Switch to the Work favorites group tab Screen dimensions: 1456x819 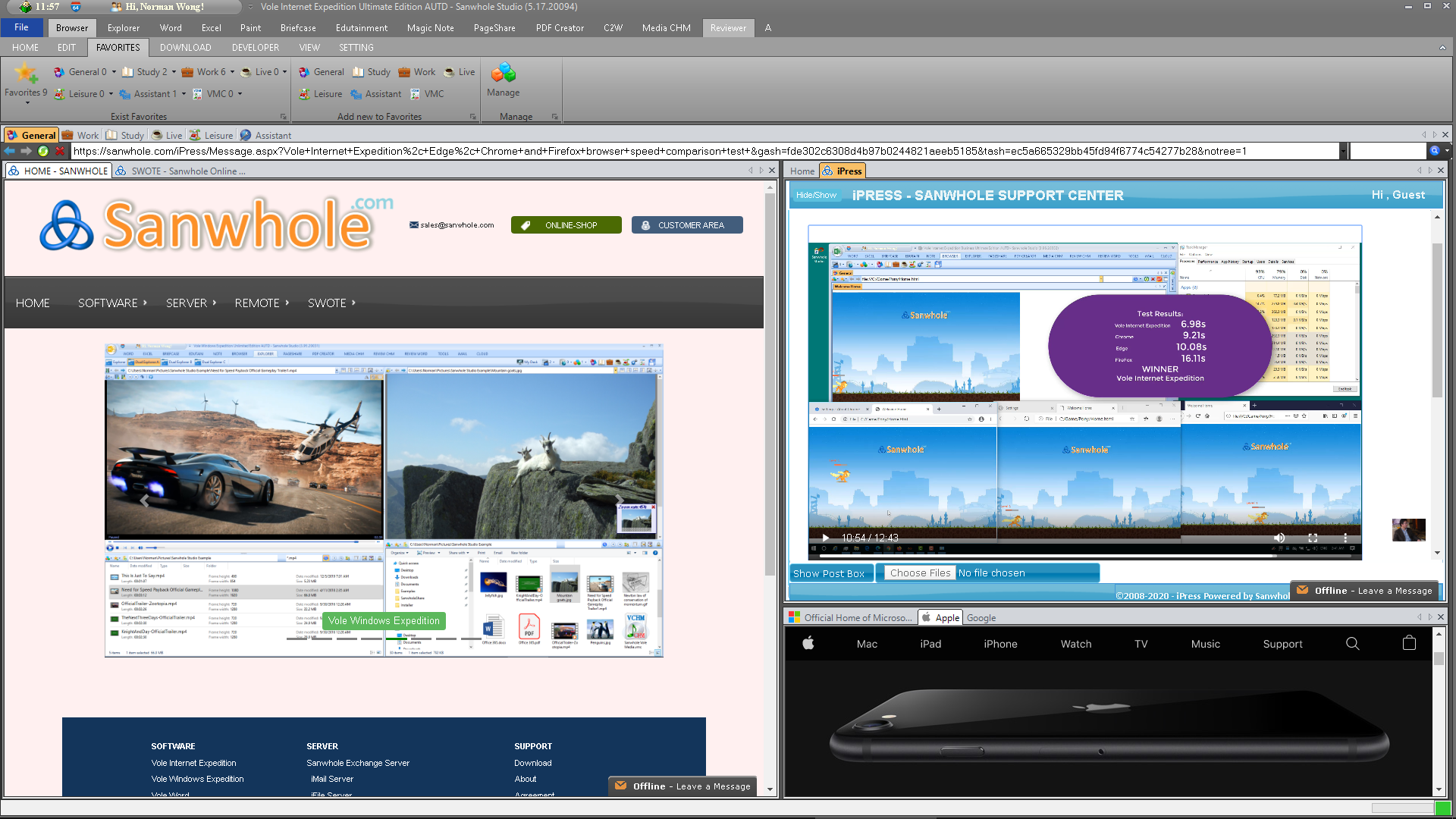[80, 135]
